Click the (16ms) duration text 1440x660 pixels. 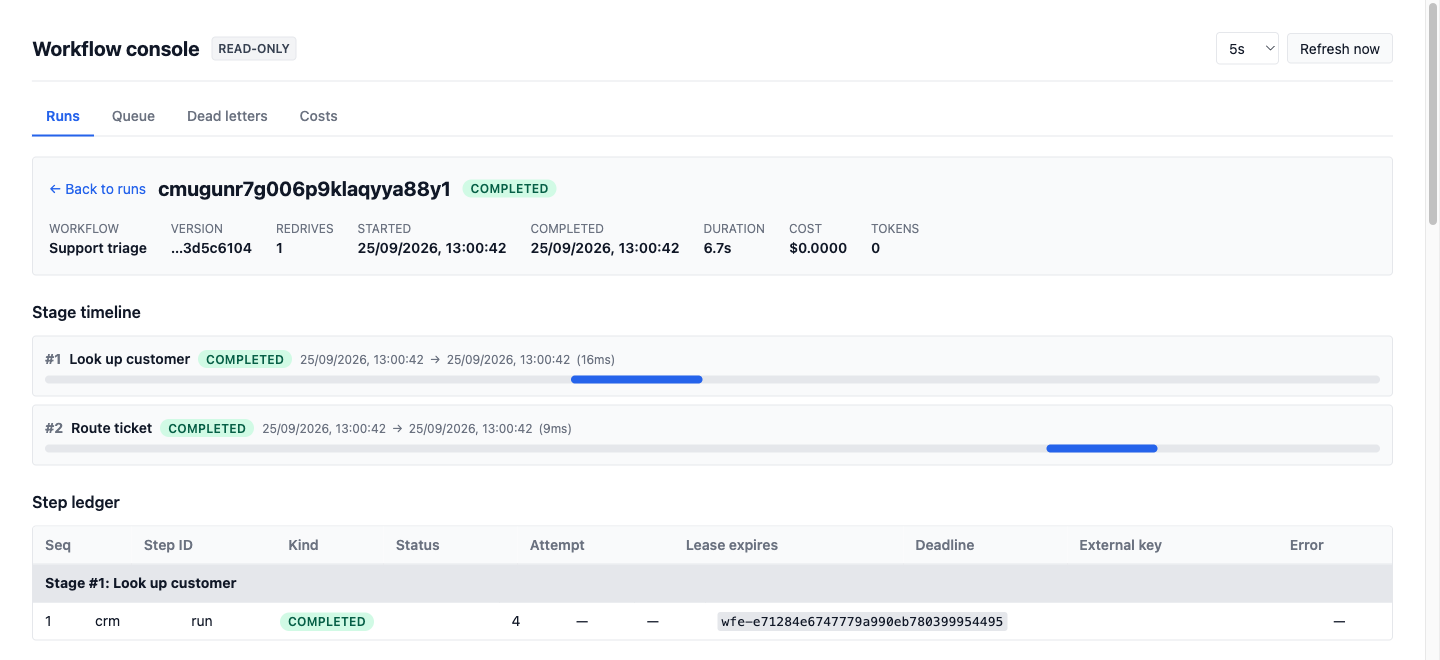click(597, 359)
